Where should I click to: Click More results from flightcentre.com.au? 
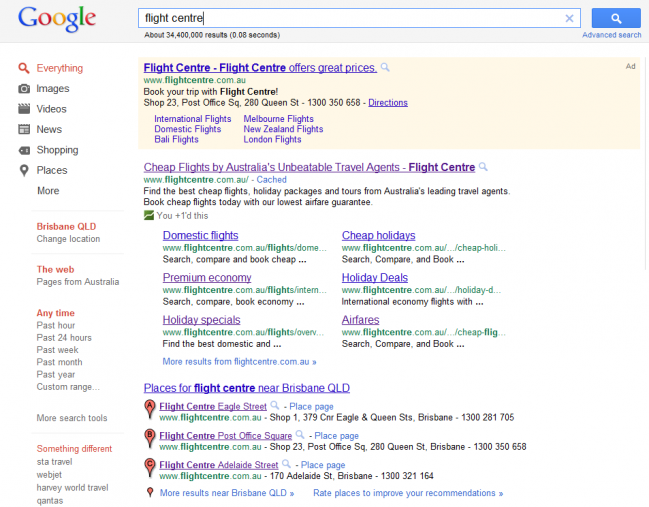click(x=239, y=362)
